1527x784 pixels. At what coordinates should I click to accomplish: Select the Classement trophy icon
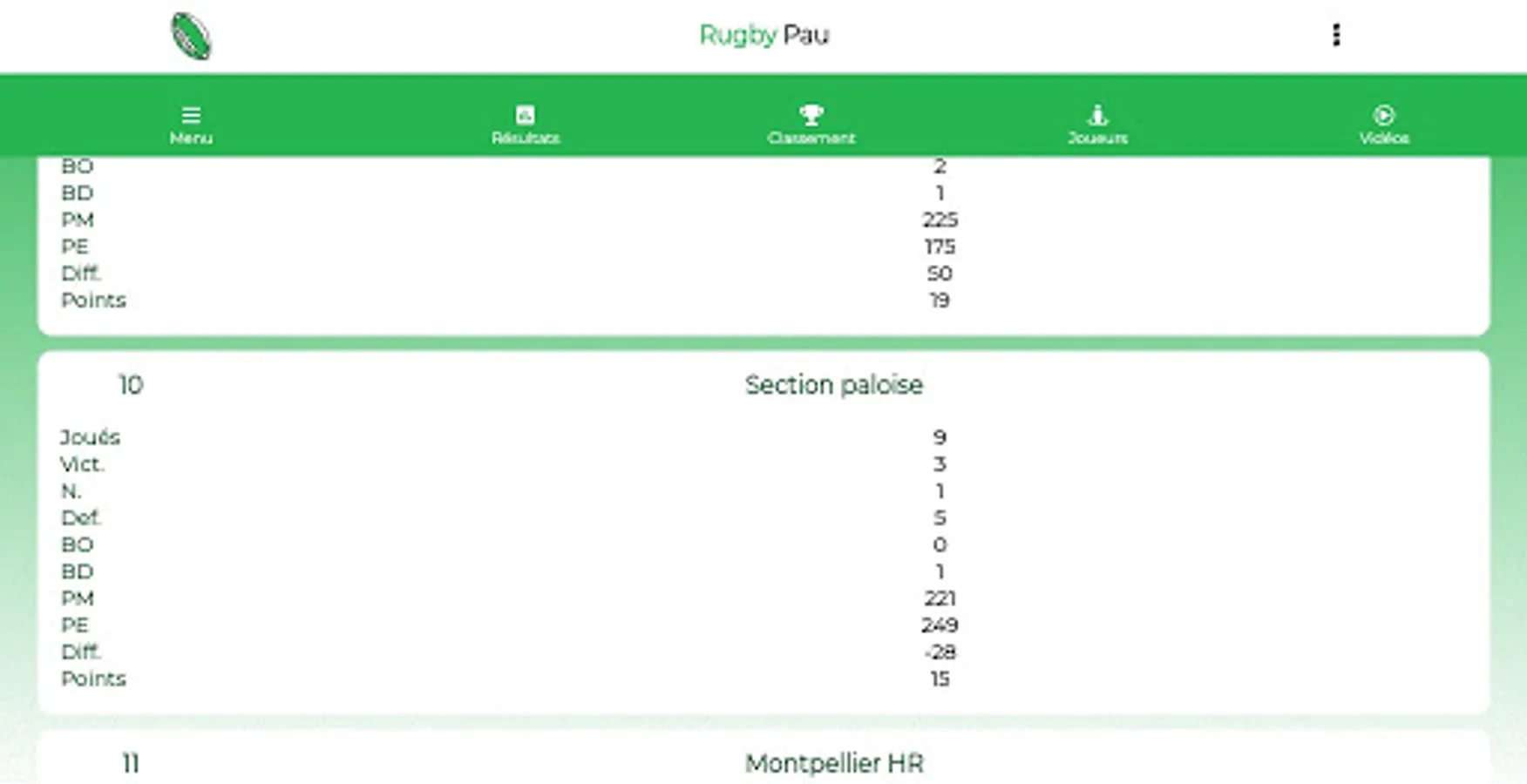point(811,114)
